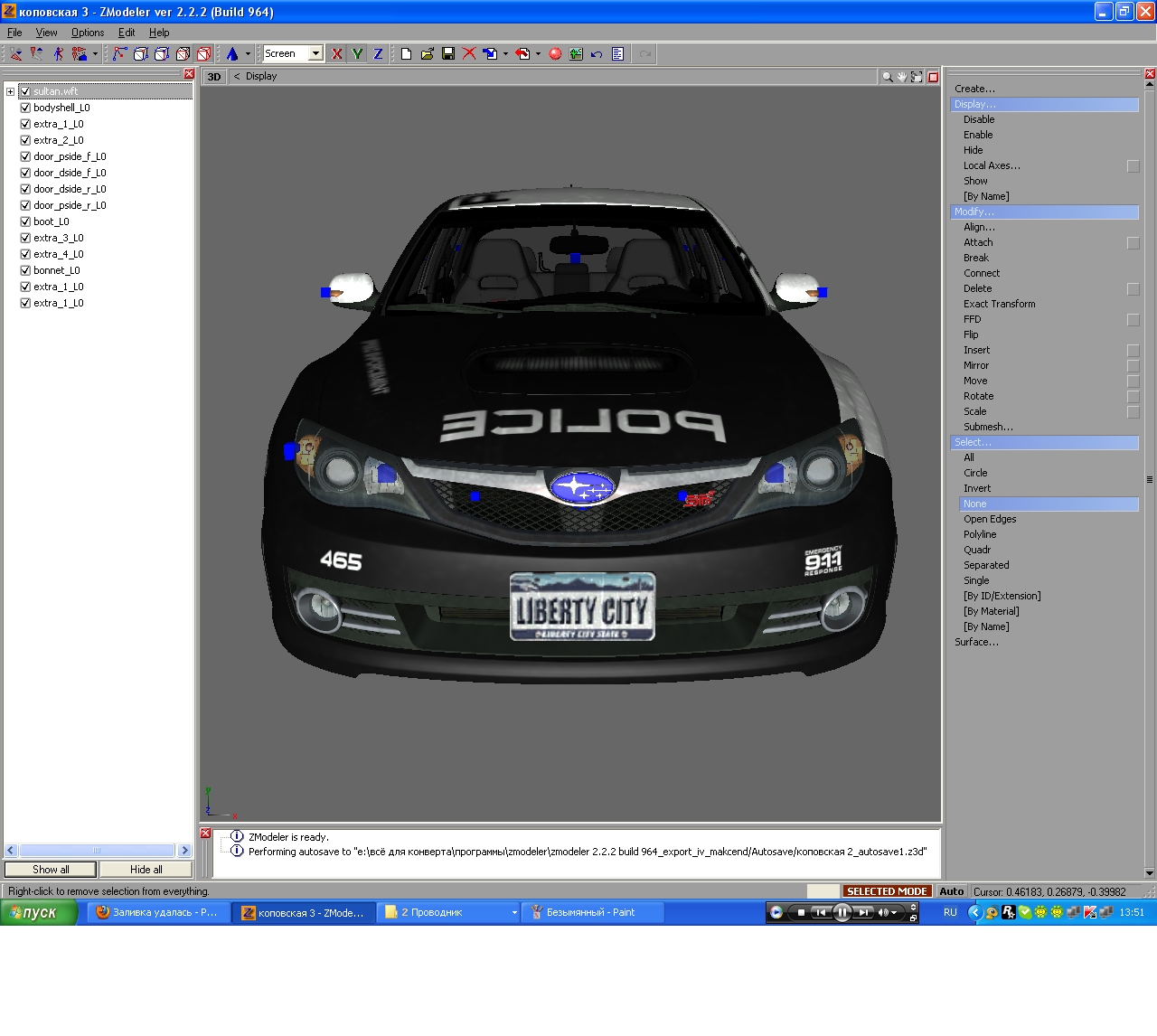Click the red sphere material editor icon
Image resolution: width=1157 pixels, height=1036 pixels.
[555, 54]
